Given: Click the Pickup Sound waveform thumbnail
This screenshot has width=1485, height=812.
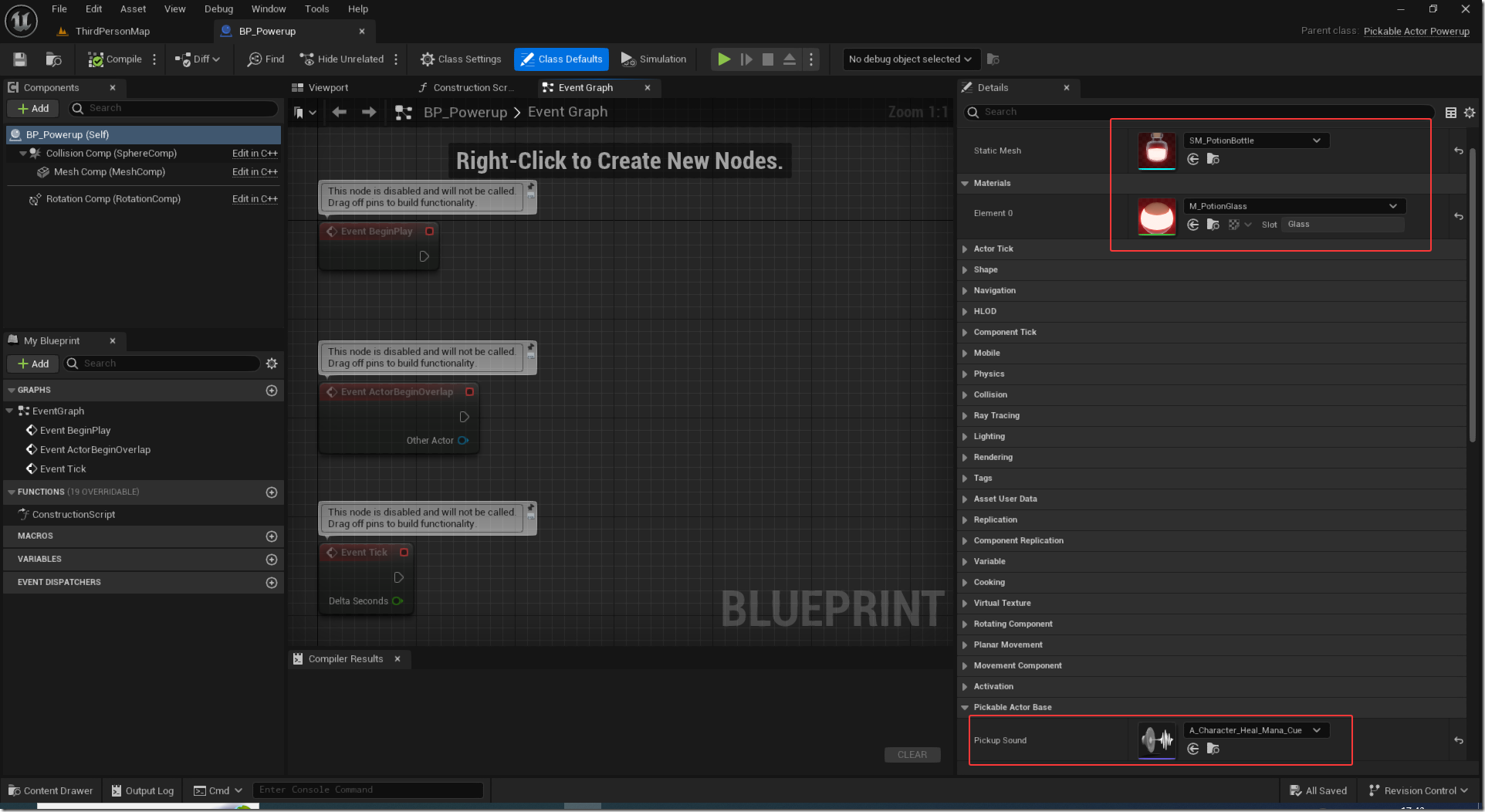Looking at the screenshot, I should 1156,740.
